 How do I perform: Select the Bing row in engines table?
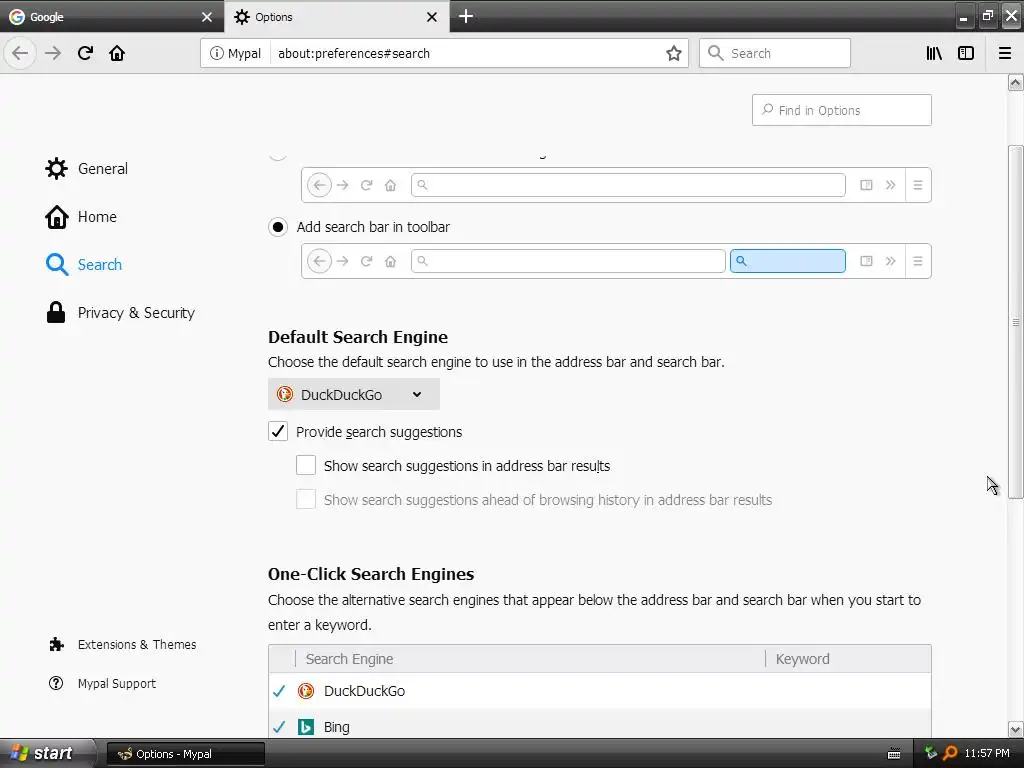point(600,725)
